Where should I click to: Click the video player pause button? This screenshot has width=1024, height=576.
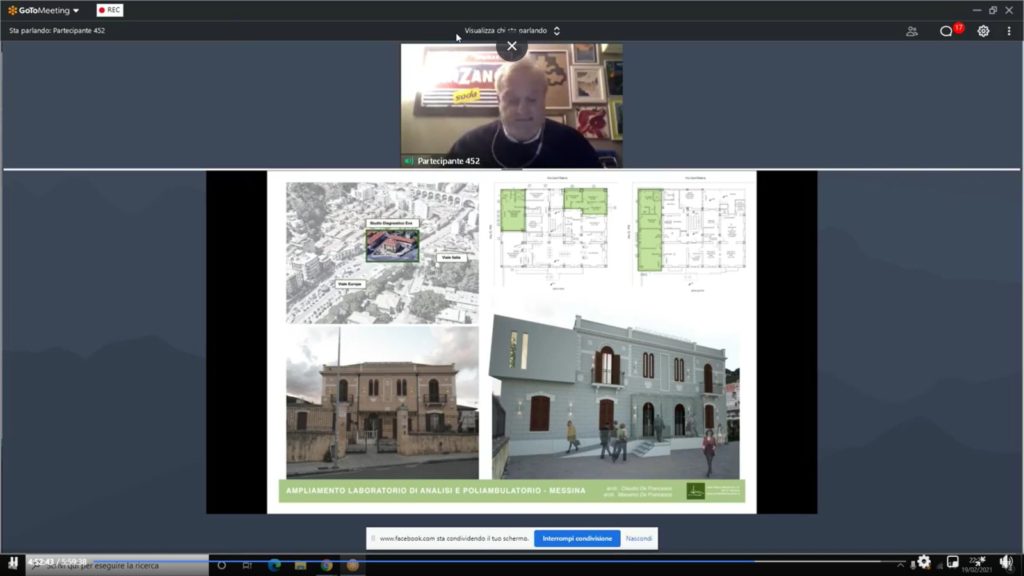click(13, 563)
